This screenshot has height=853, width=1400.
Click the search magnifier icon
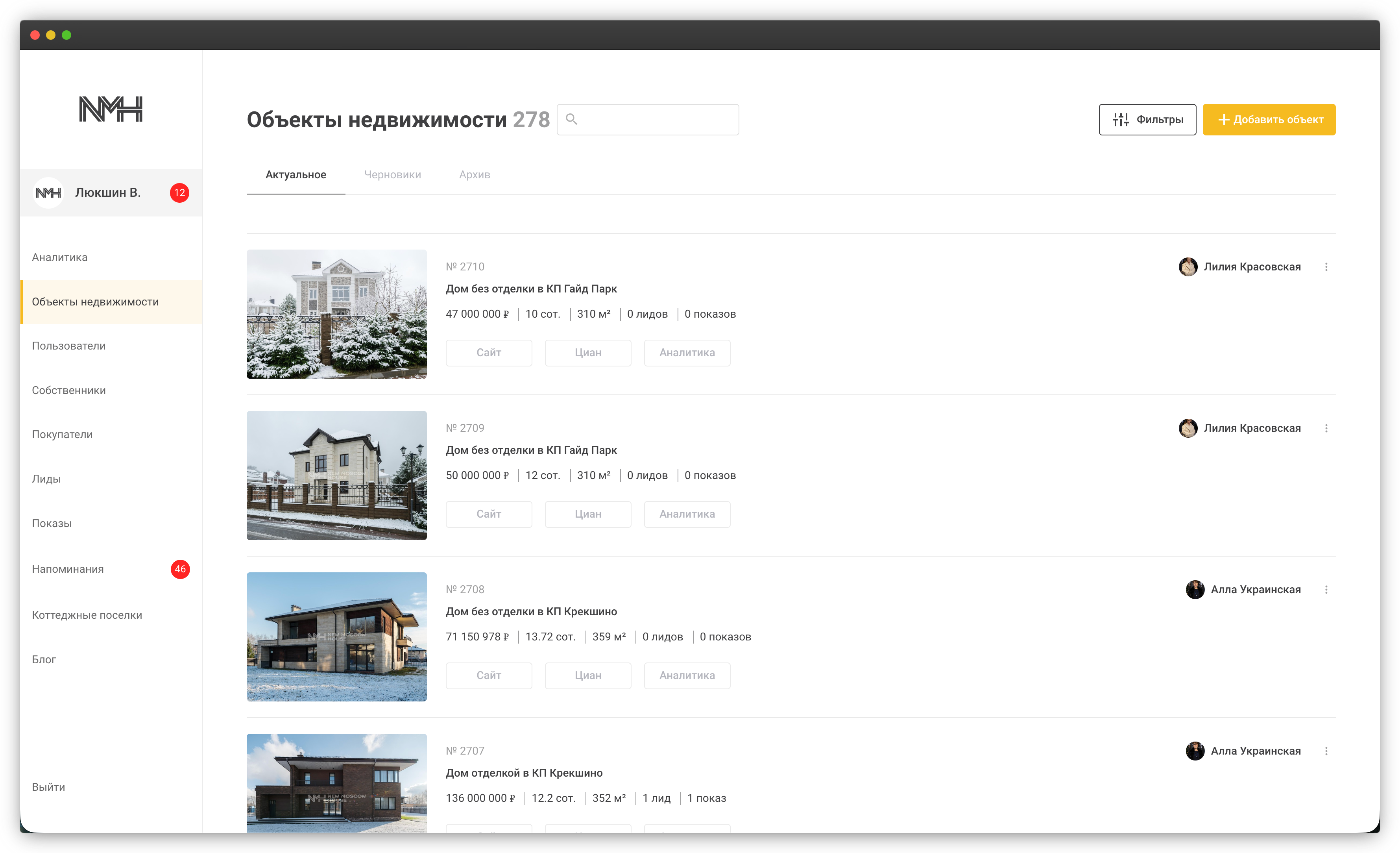click(x=572, y=119)
